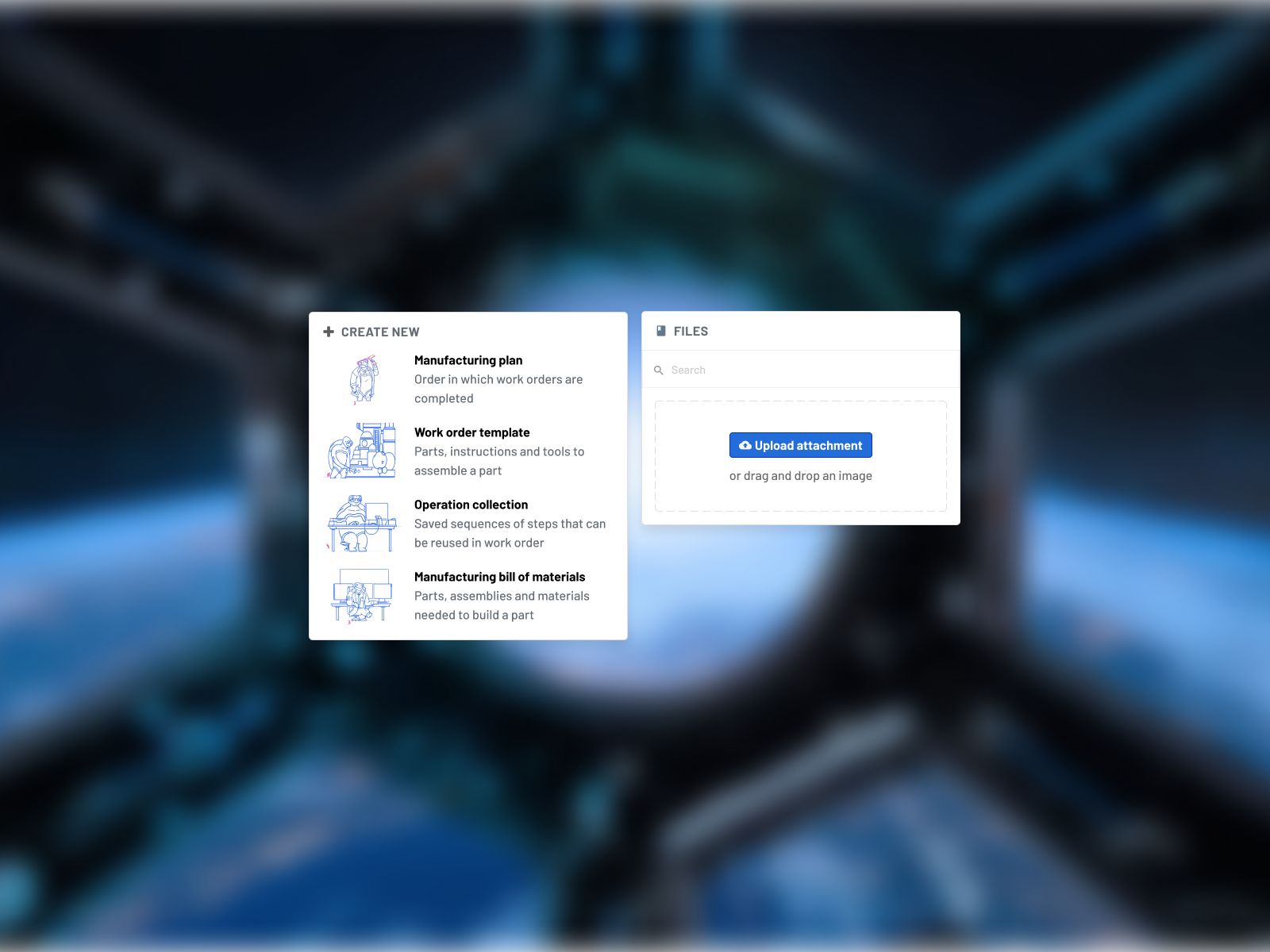Viewport: 1270px width, 952px height.
Task: Open Manufacturing plan creation
Action: [468, 359]
